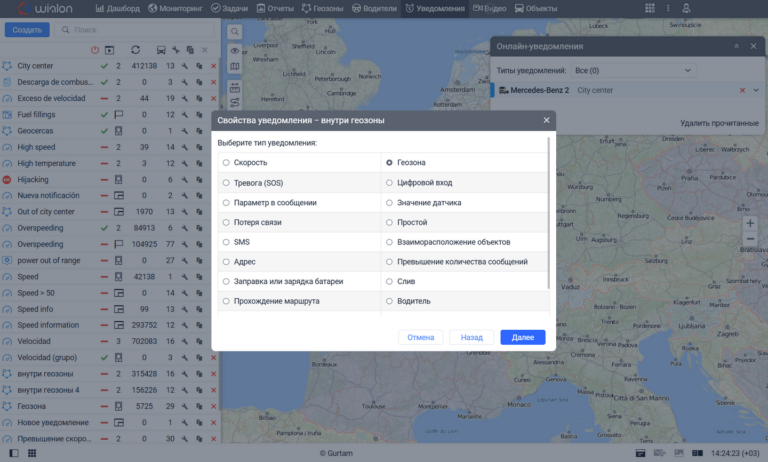This screenshot has width=768, height=462.
Task: Select the Скорость notification type
Action: pyautogui.click(x=226, y=162)
